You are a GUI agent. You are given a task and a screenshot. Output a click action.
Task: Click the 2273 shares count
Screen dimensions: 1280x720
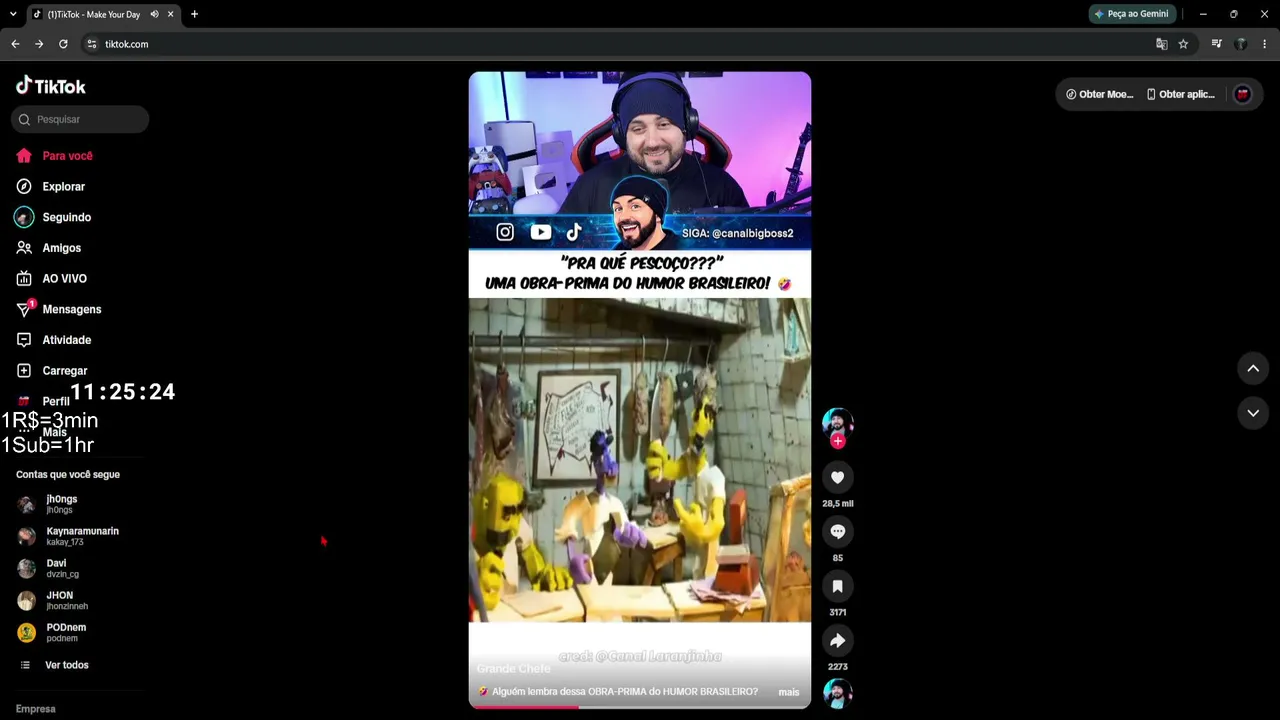[838, 667]
